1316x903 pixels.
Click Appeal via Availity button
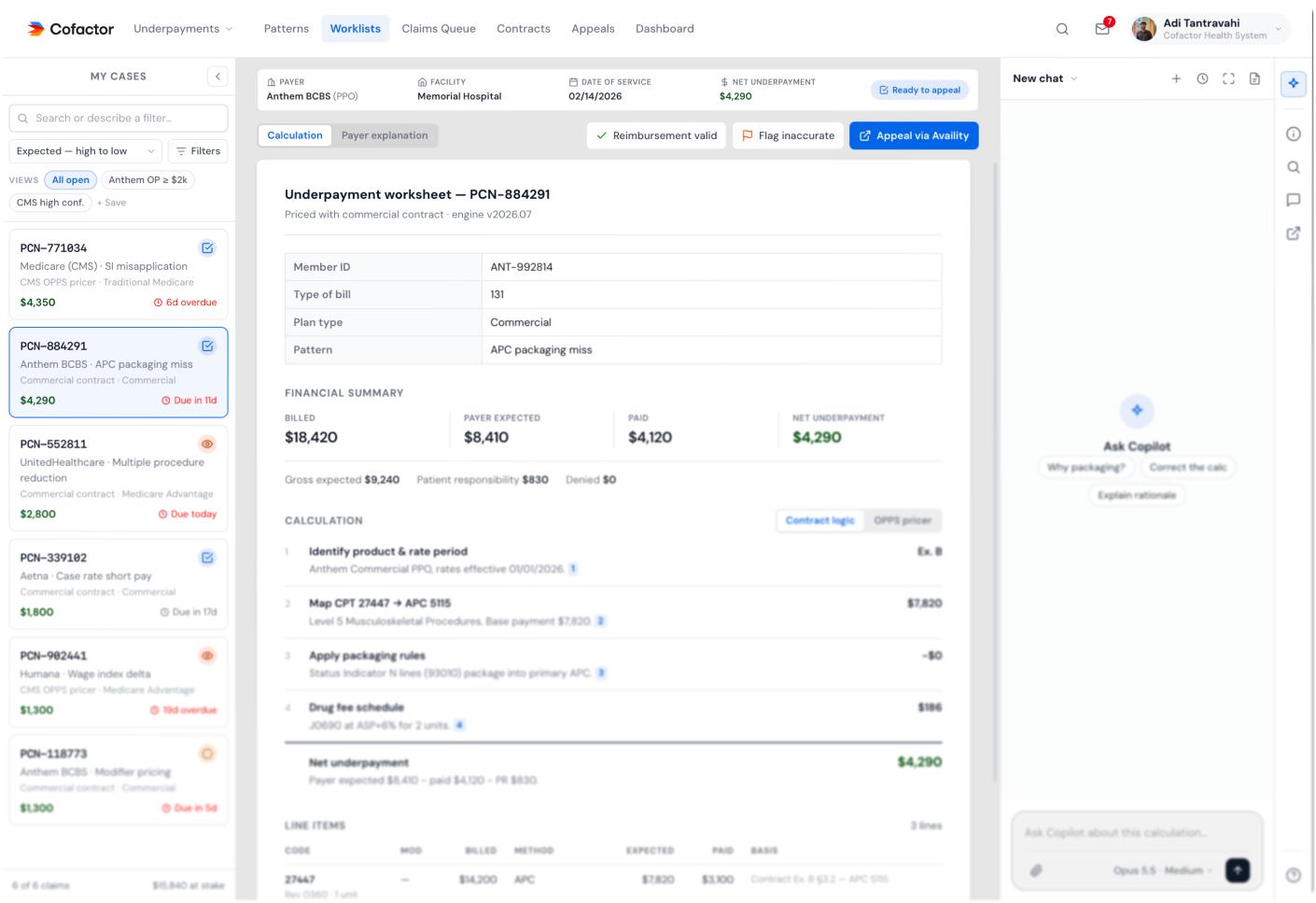pos(914,135)
